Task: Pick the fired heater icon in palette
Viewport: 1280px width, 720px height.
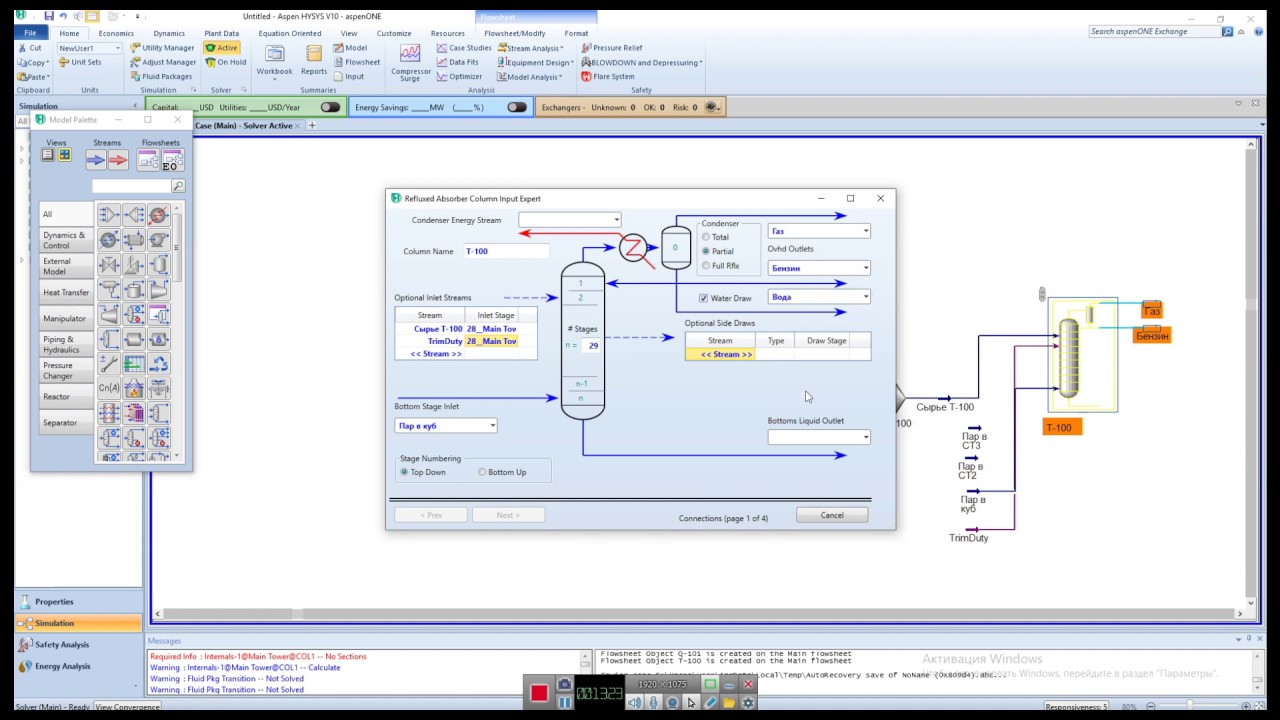Action: pyautogui.click(x=134, y=388)
